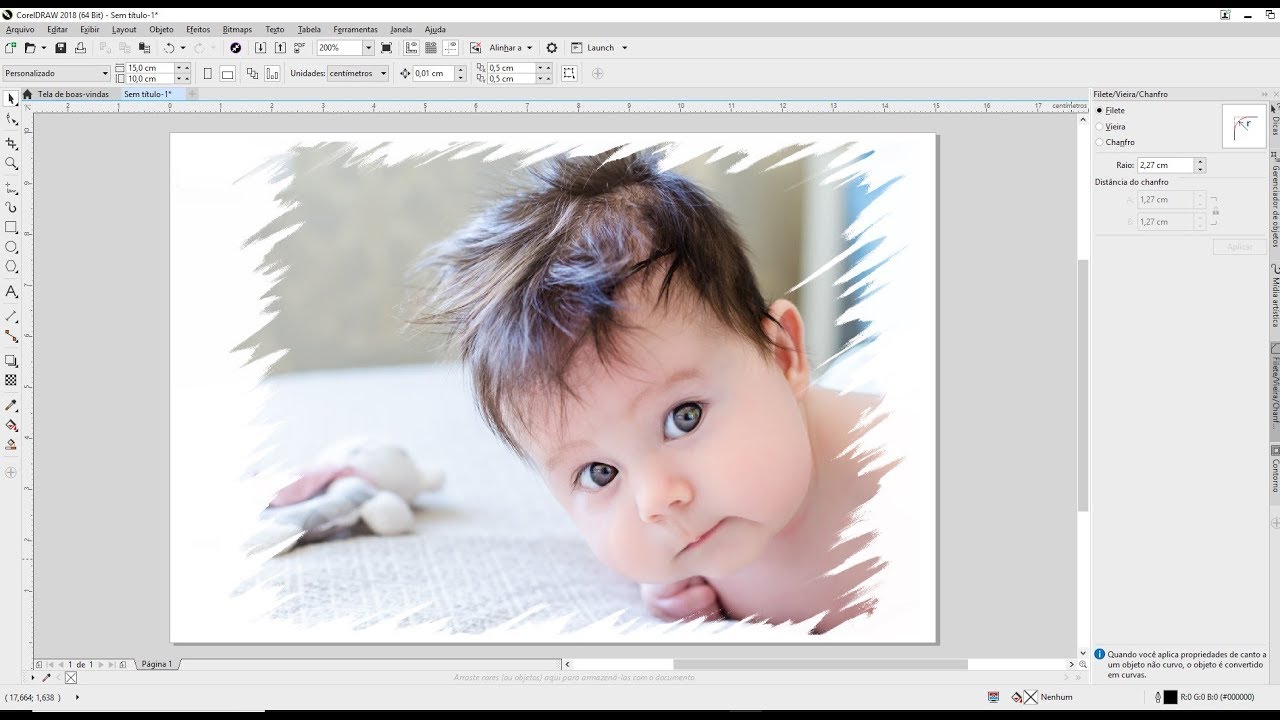Open the Bitmaps menu

point(237,30)
